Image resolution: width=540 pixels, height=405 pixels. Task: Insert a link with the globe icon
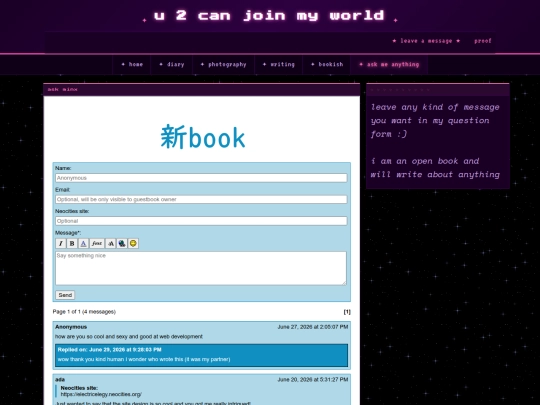[x=122, y=243]
